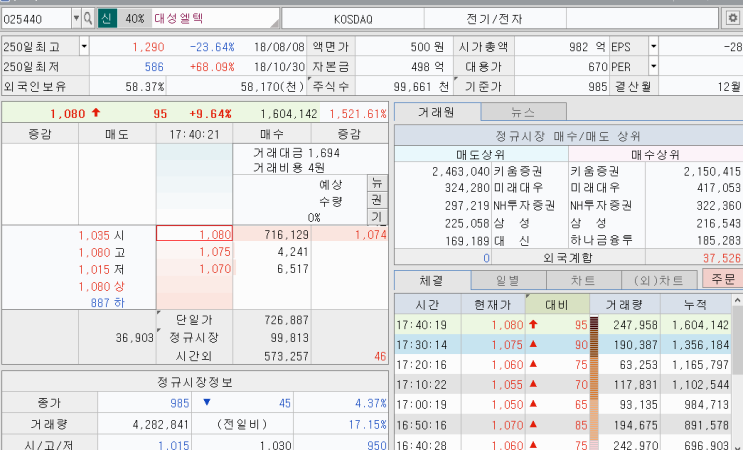Click the 거래량 column header

(625, 304)
